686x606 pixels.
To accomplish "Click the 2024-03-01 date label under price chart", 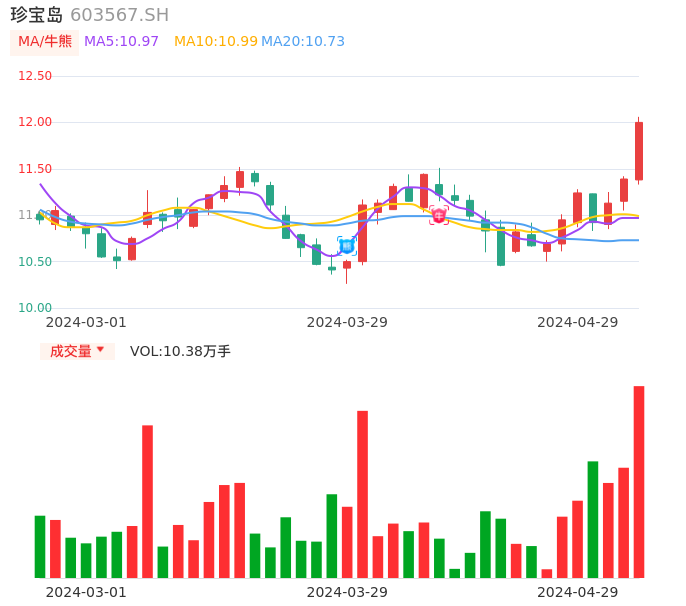I will 86,322.
